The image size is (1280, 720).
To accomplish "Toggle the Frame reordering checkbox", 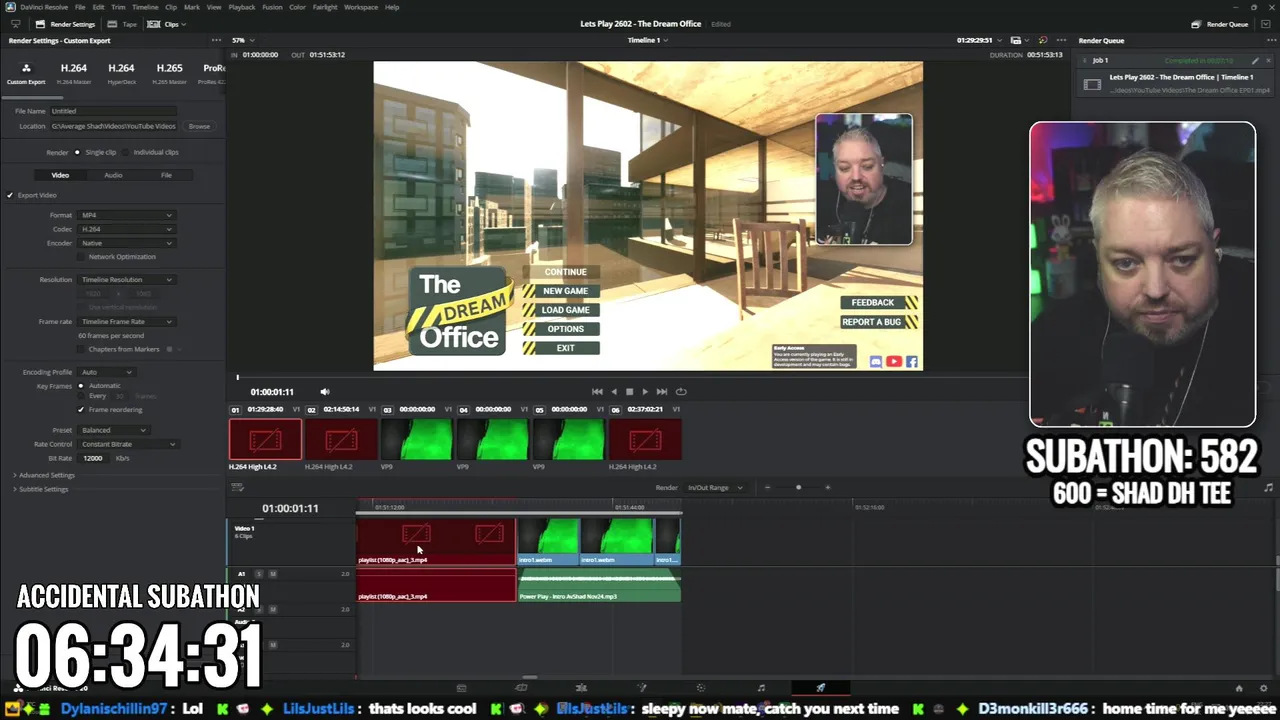I will [81, 410].
